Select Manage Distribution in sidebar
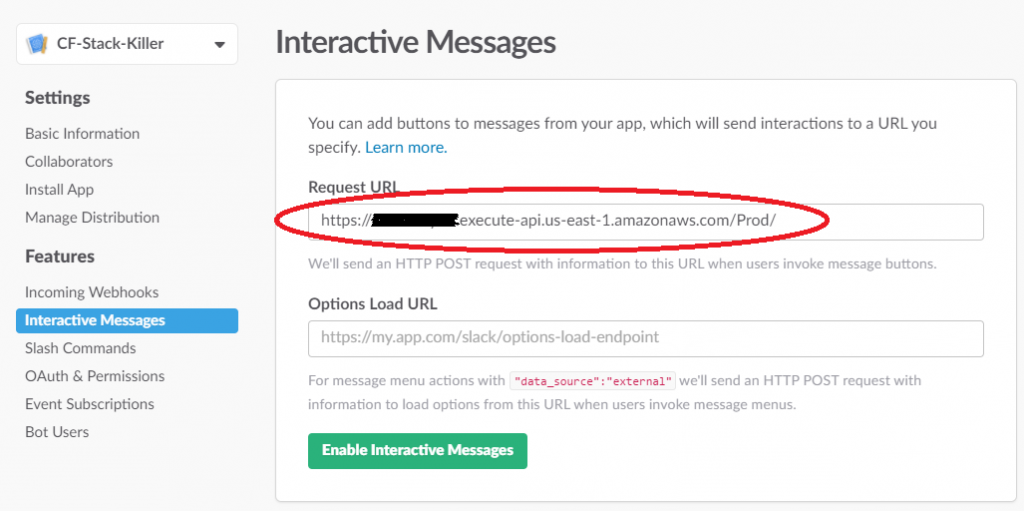 (92, 217)
